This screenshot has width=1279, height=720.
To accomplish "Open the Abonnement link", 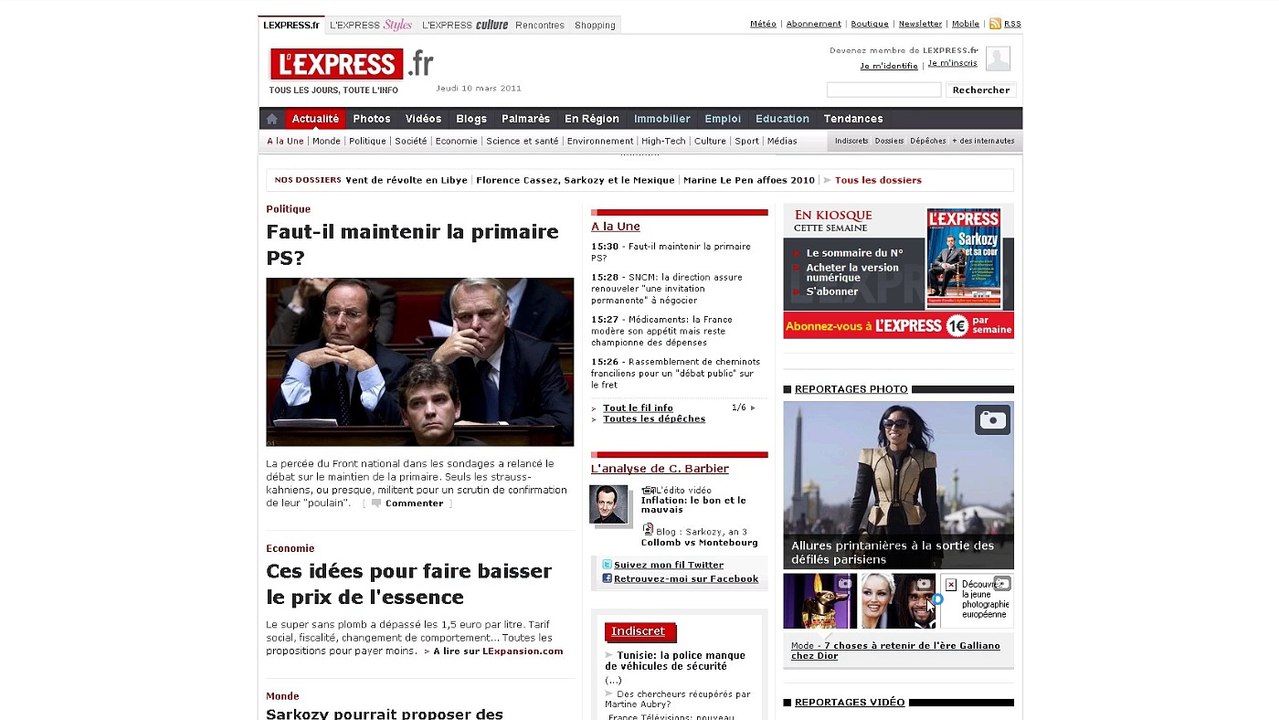I will click(x=813, y=24).
